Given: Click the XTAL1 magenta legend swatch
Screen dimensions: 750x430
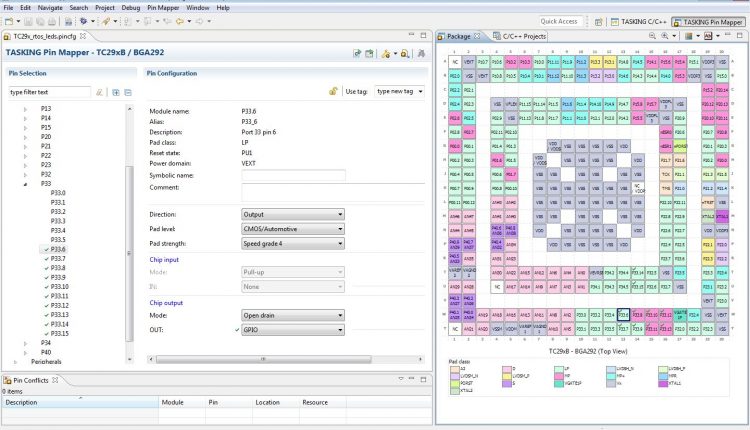Looking at the screenshot, I should pos(663,383).
